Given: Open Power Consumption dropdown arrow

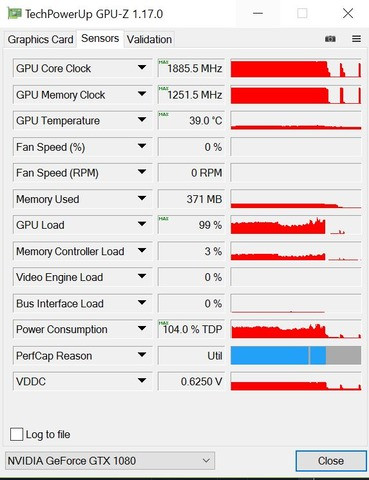Looking at the screenshot, I should pos(142,329).
